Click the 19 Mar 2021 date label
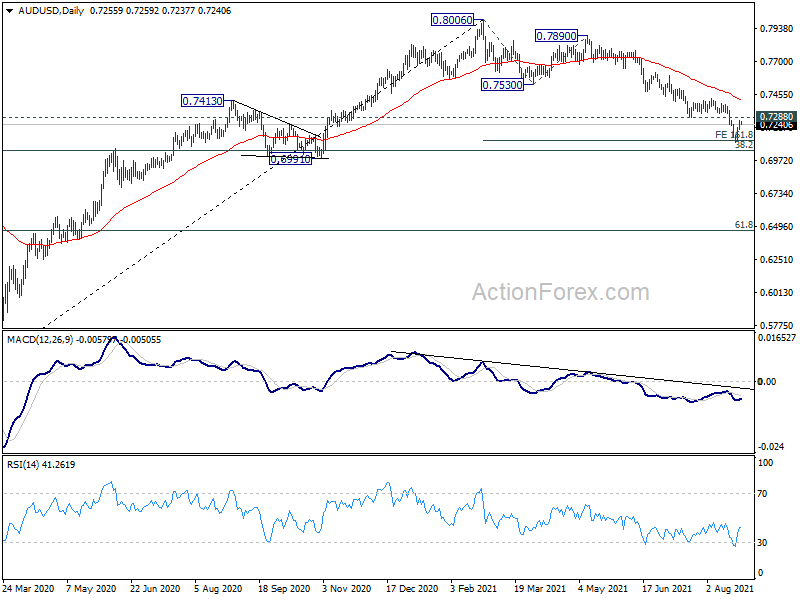 tap(540, 588)
